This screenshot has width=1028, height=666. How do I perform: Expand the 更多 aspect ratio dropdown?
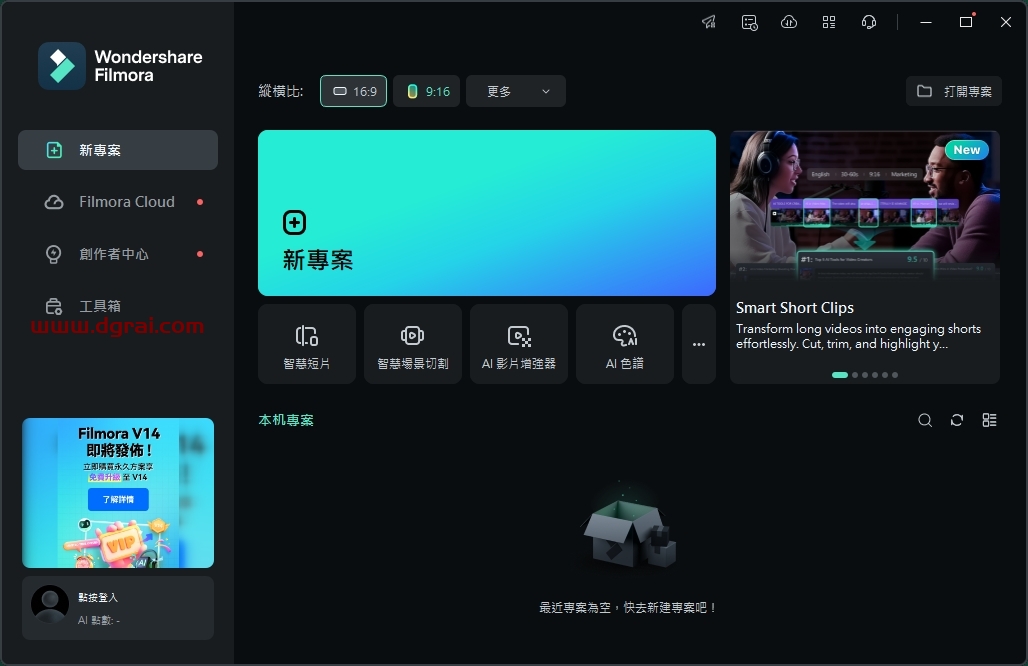(516, 91)
